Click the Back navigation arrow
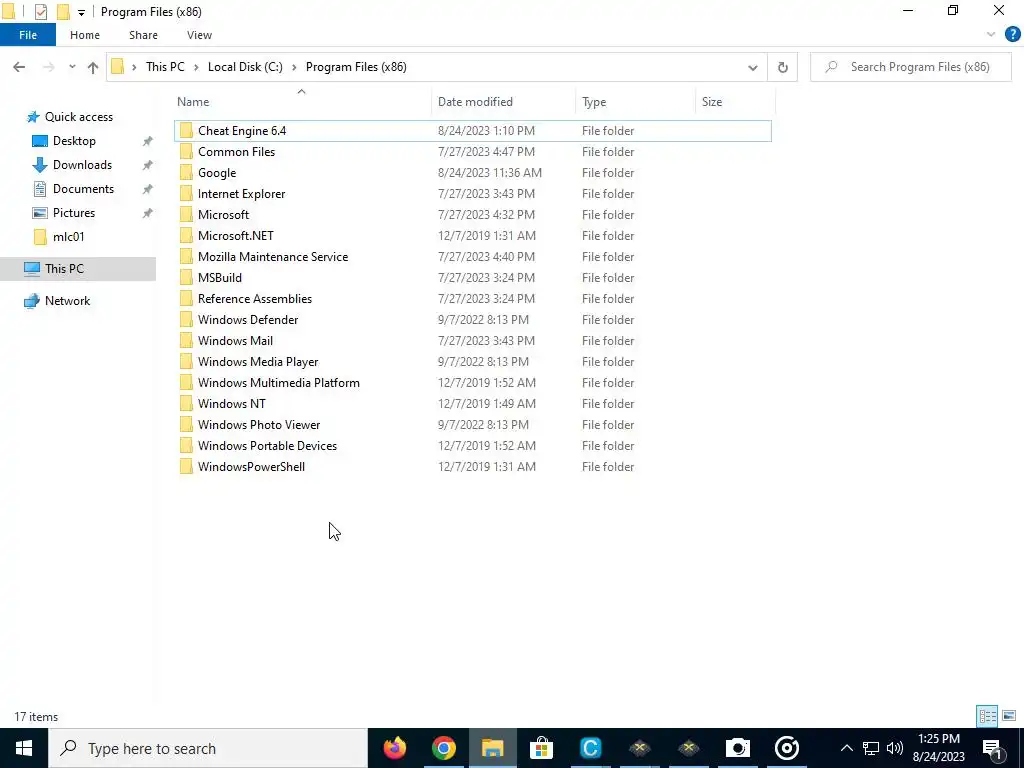 (x=19, y=67)
